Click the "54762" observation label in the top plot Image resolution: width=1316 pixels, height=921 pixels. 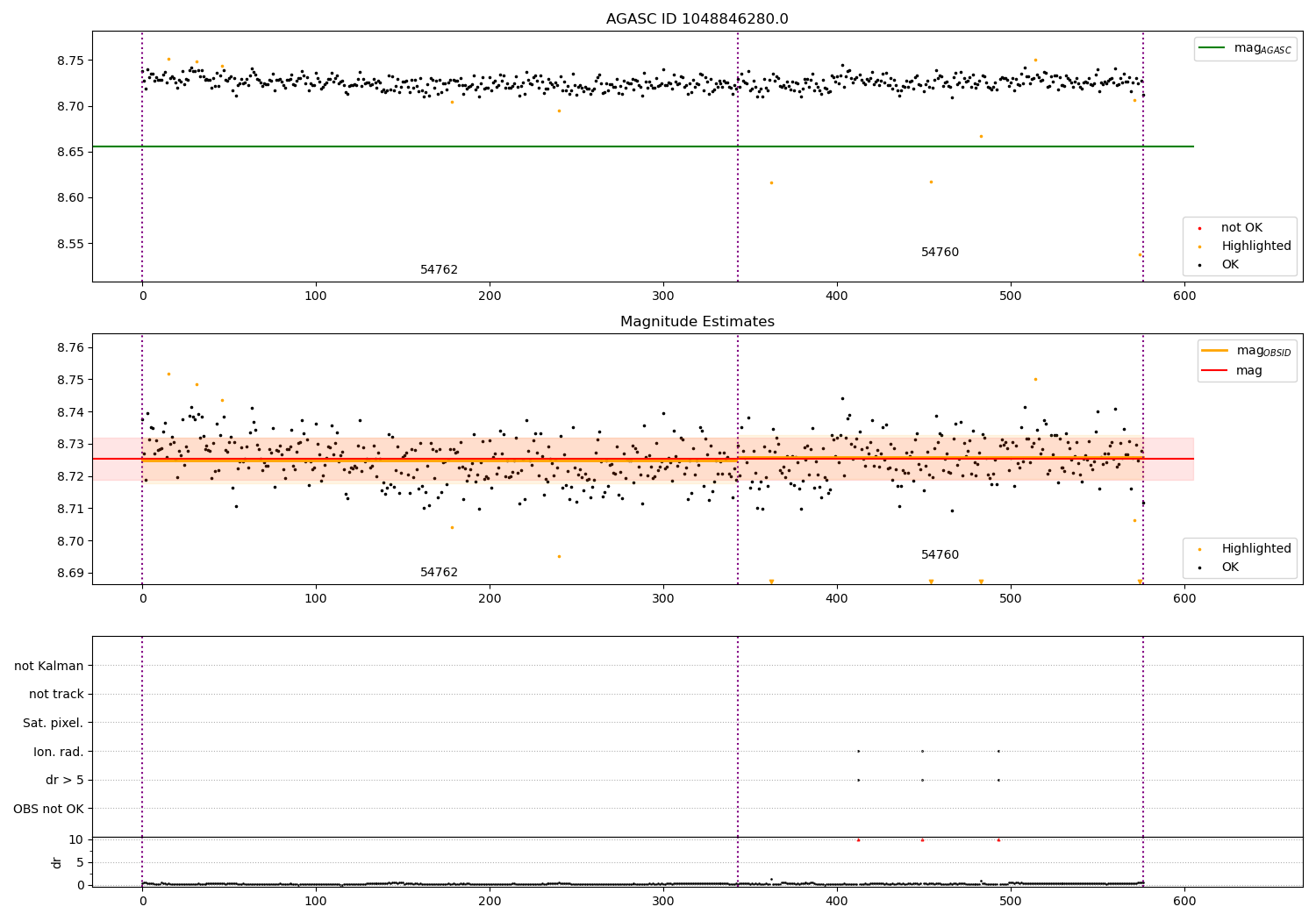[439, 270]
